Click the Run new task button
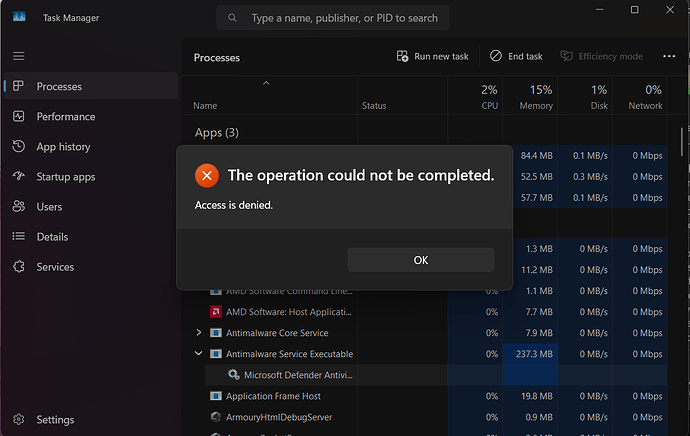Viewport: 690px width, 436px height. pyautogui.click(x=432, y=57)
